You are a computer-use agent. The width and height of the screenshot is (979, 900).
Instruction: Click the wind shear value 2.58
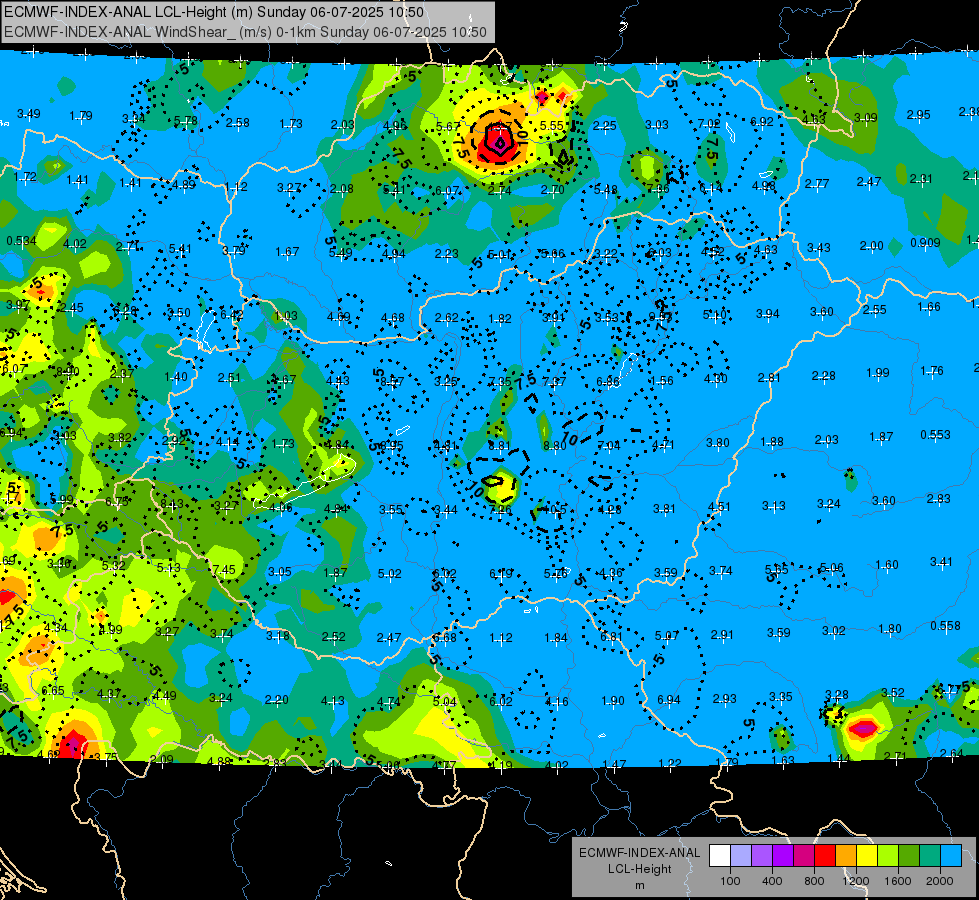pos(238,123)
